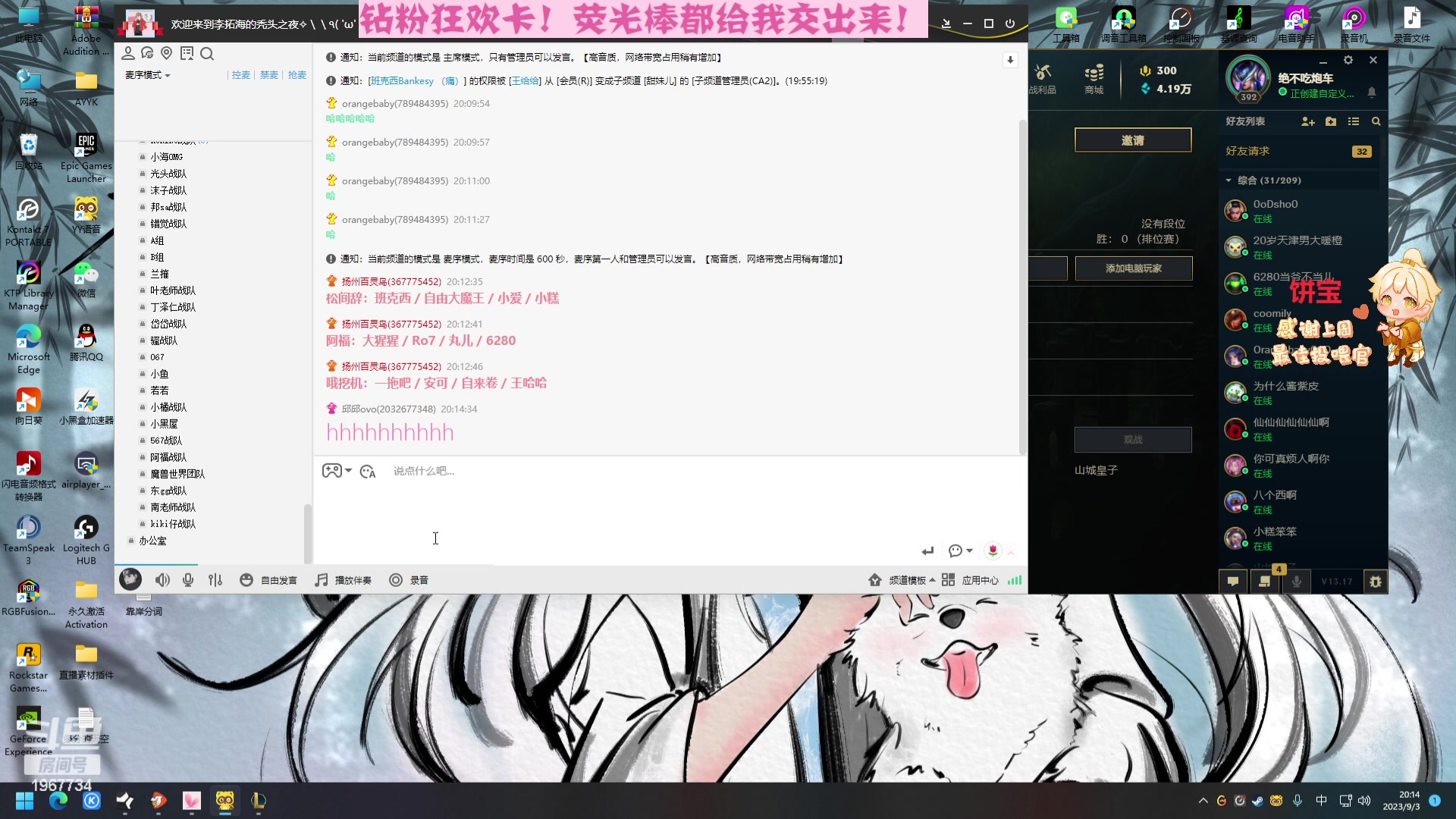Click the 观战 spectate button
This screenshot has height=819, width=1456.
(1133, 440)
